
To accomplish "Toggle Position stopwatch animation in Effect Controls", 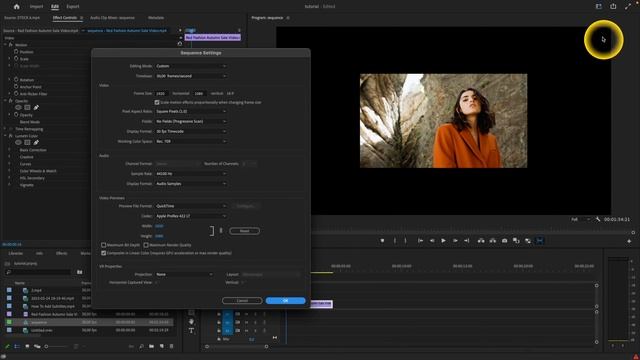I will (16, 52).
